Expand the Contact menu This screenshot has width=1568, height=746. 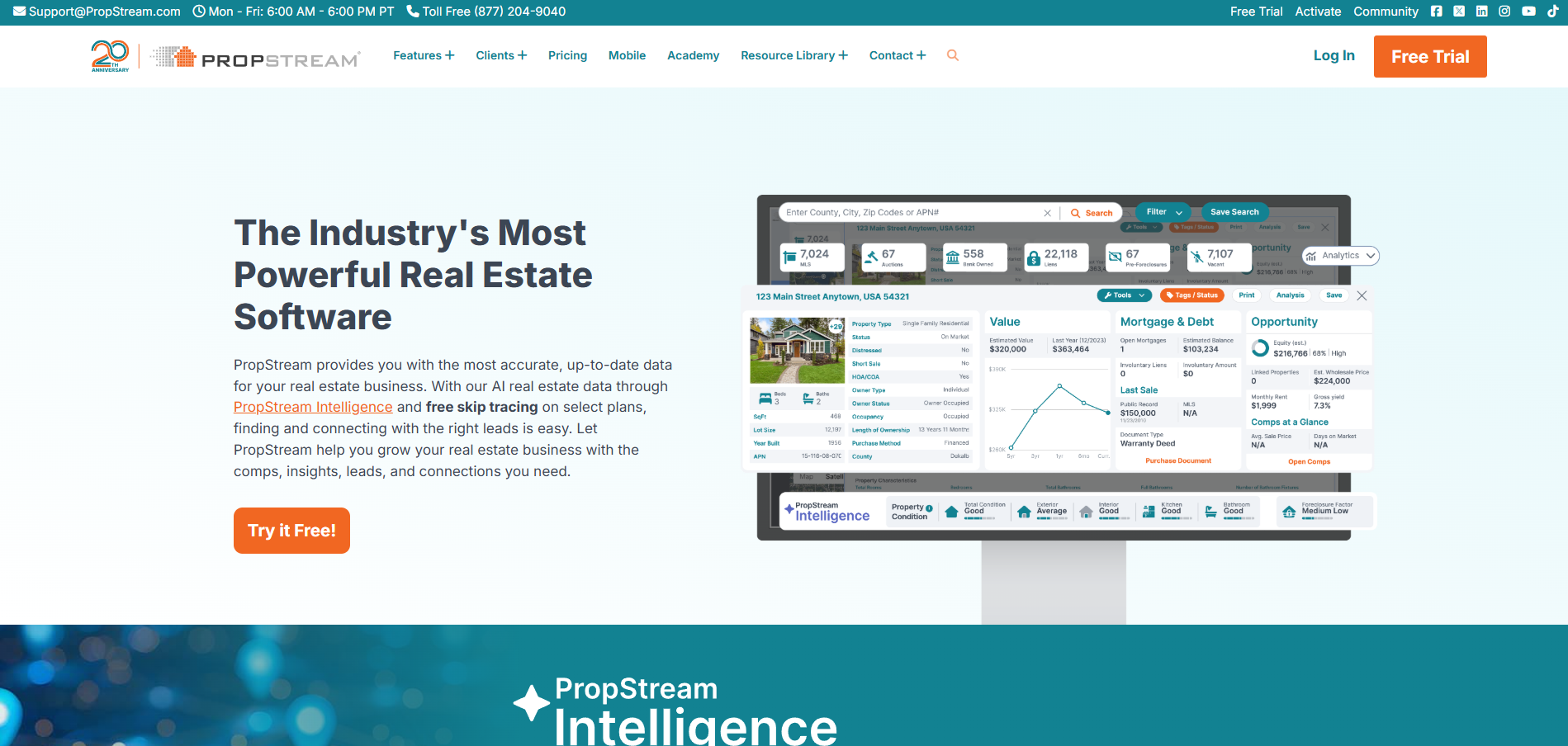point(898,55)
